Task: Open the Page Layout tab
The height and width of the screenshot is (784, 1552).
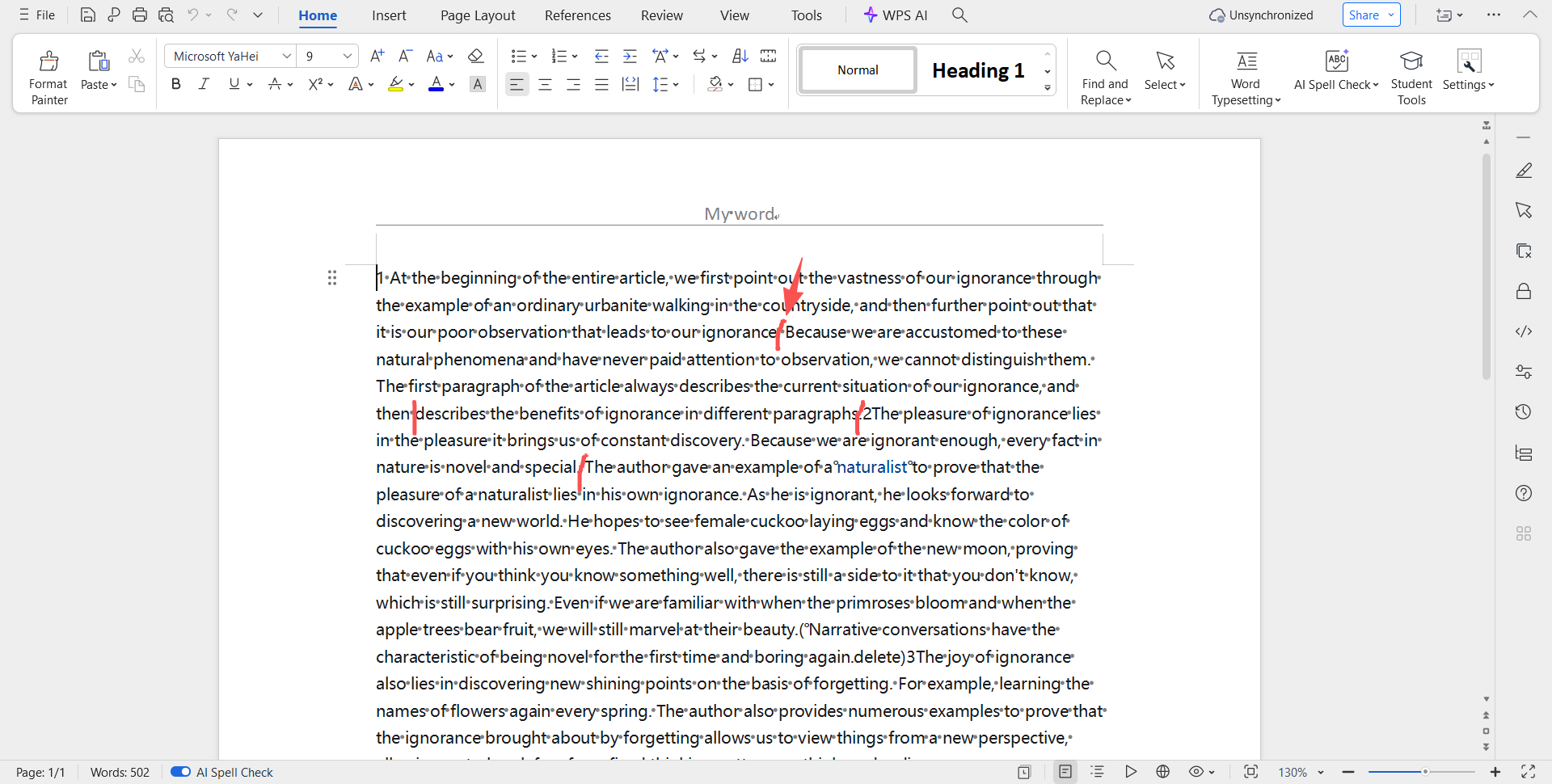Action: coord(478,15)
